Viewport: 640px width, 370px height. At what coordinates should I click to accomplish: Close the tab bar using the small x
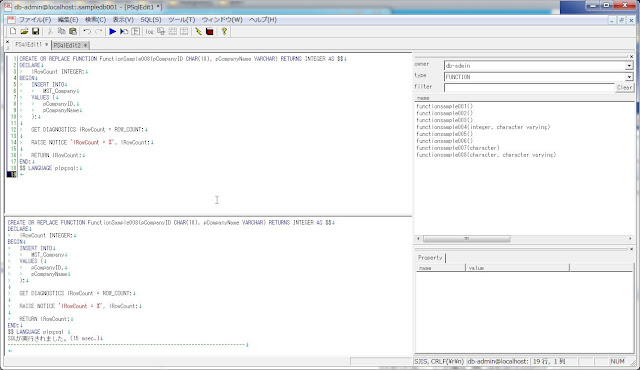click(7, 42)
